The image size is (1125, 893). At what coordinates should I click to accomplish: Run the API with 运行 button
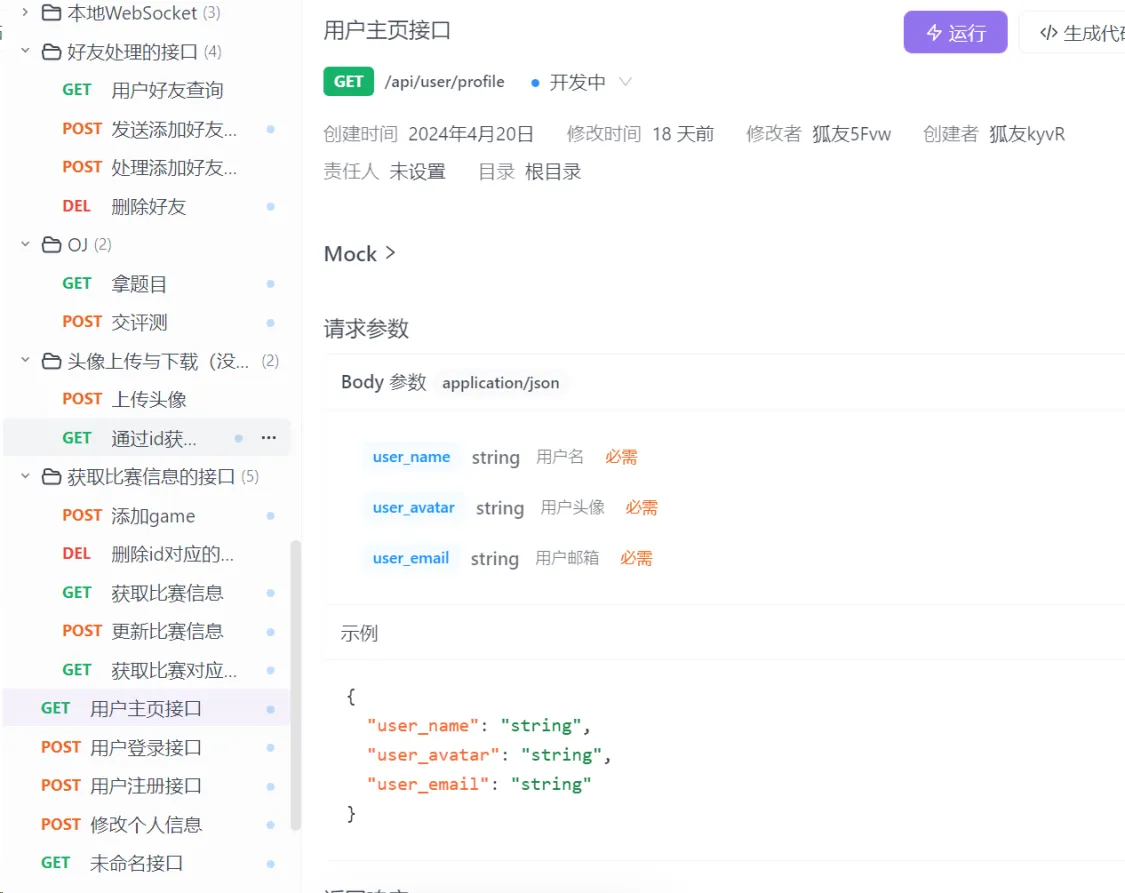click(955, 32)
